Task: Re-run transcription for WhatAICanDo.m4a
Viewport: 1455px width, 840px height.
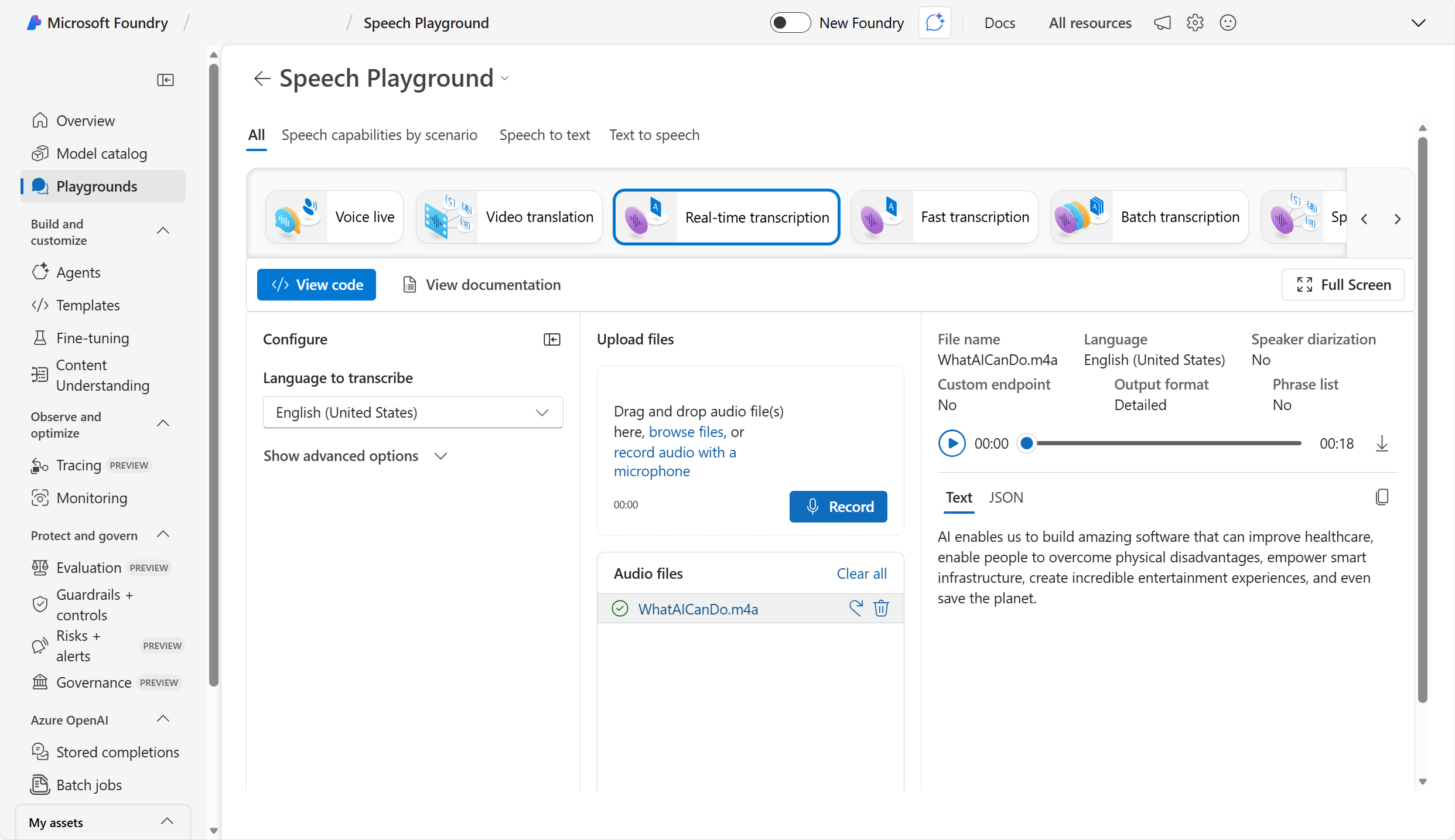Action: pos(856,608)
